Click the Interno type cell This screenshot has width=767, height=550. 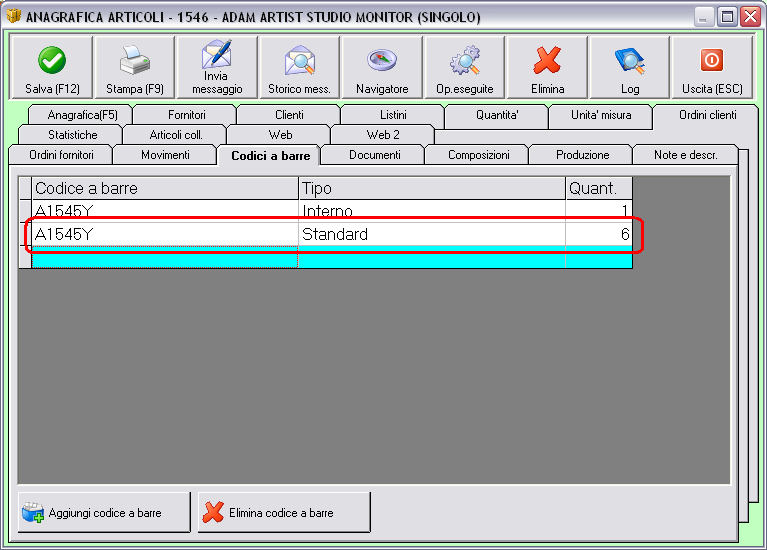tap(432, 211)
